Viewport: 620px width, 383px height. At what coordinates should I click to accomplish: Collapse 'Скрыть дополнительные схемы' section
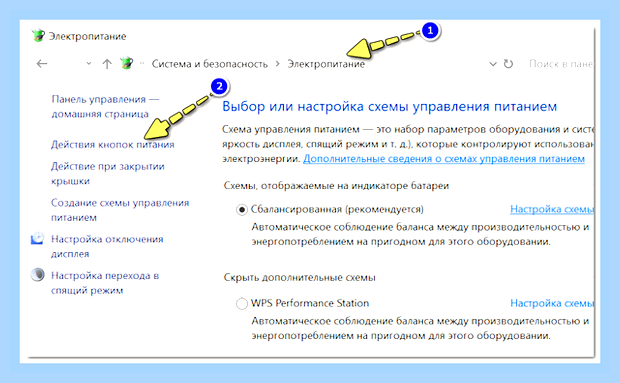(x=299, y=277)
